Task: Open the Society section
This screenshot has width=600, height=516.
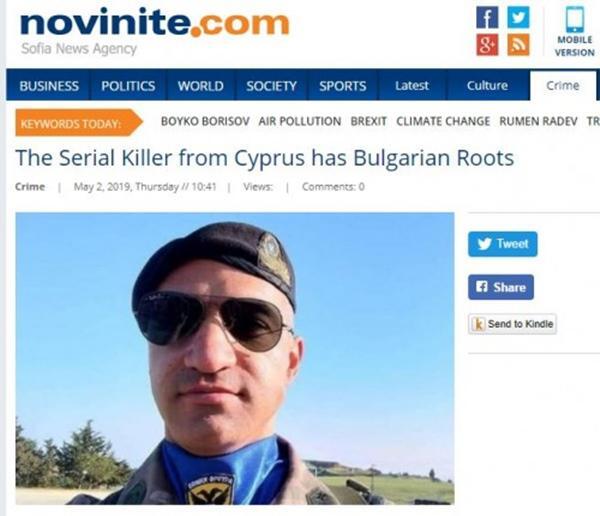Action: coord(271,86)
